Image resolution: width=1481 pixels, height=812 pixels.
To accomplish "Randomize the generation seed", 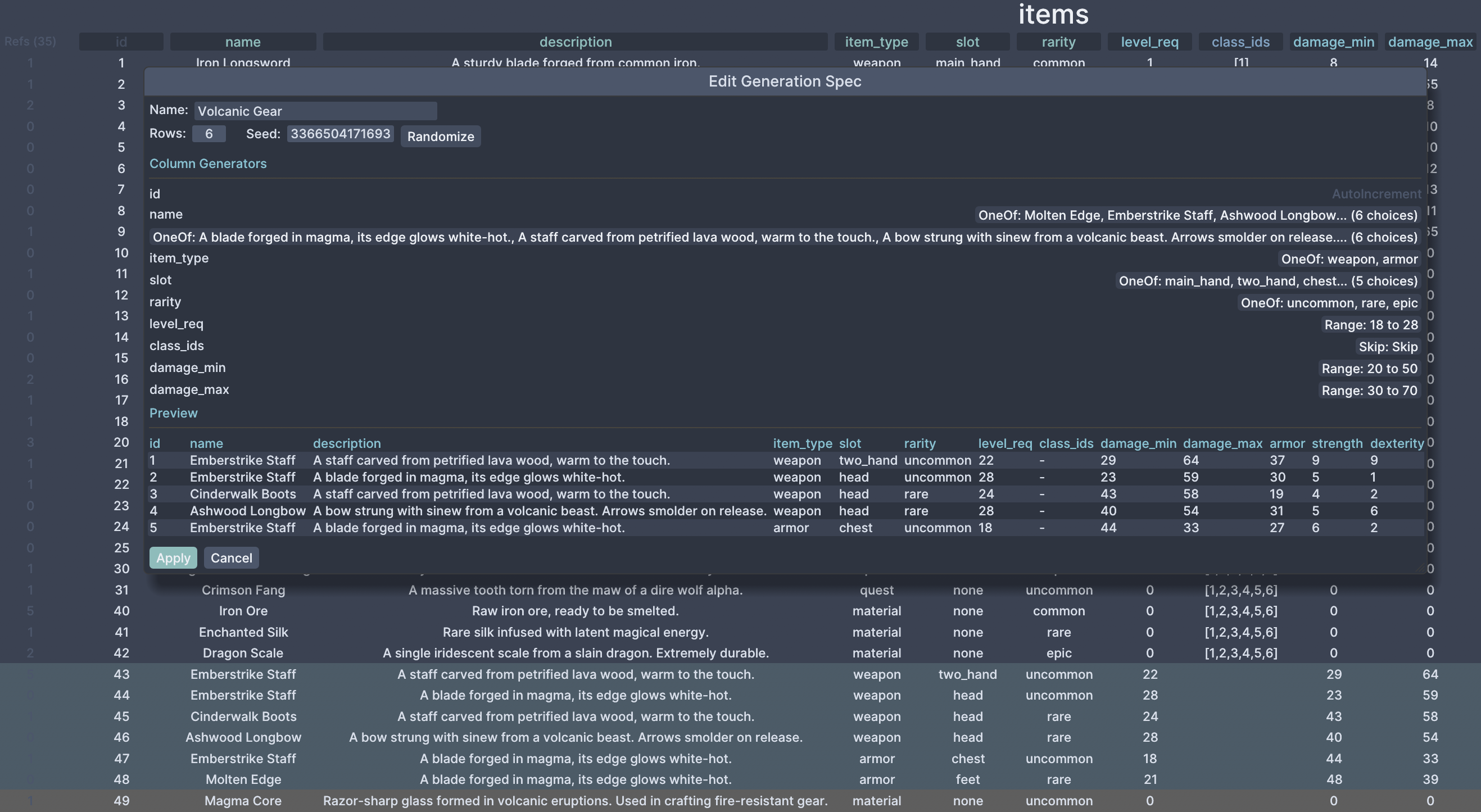I will coord(441,136).
